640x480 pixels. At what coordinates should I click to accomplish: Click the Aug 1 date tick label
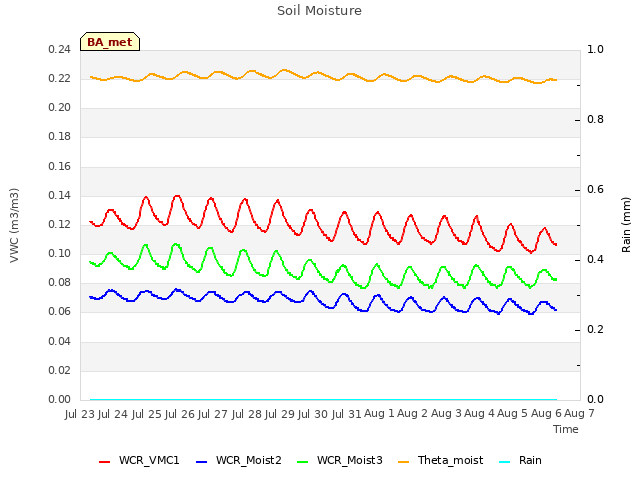(x=379, y=414)
